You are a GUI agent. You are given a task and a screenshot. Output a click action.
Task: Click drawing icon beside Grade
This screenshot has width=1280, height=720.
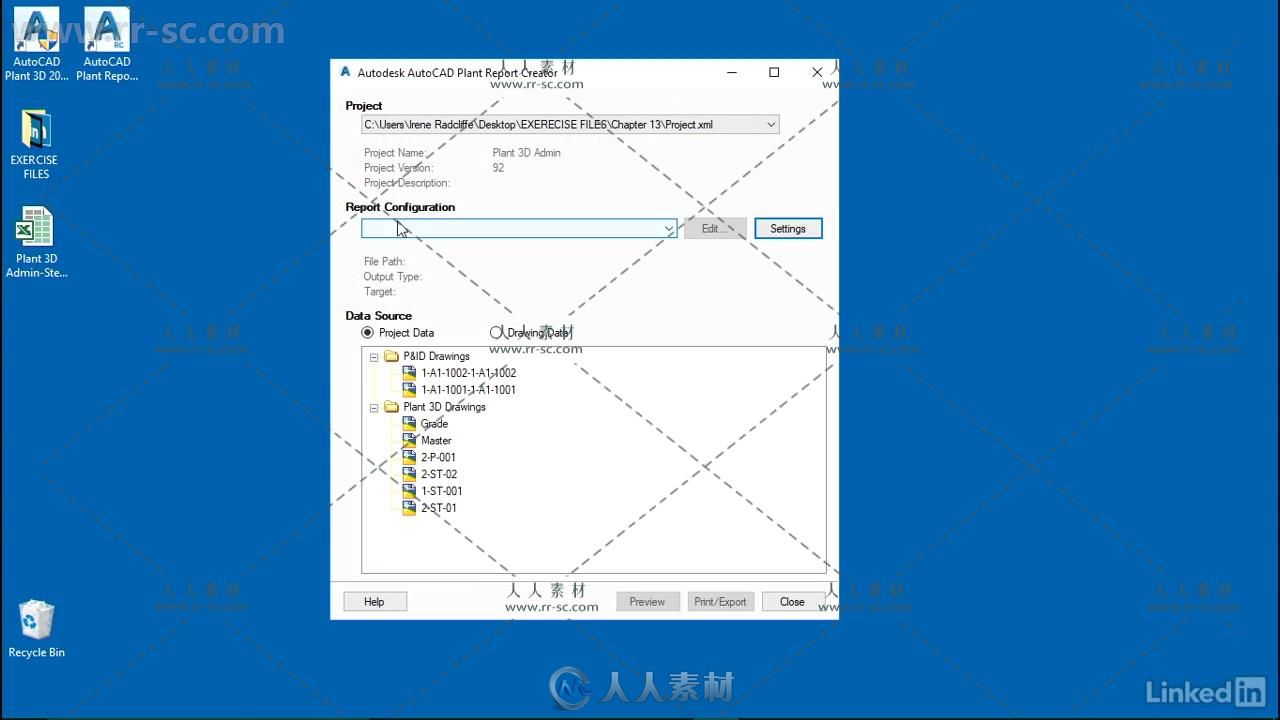pyautogui.click(x=409, y=424)
